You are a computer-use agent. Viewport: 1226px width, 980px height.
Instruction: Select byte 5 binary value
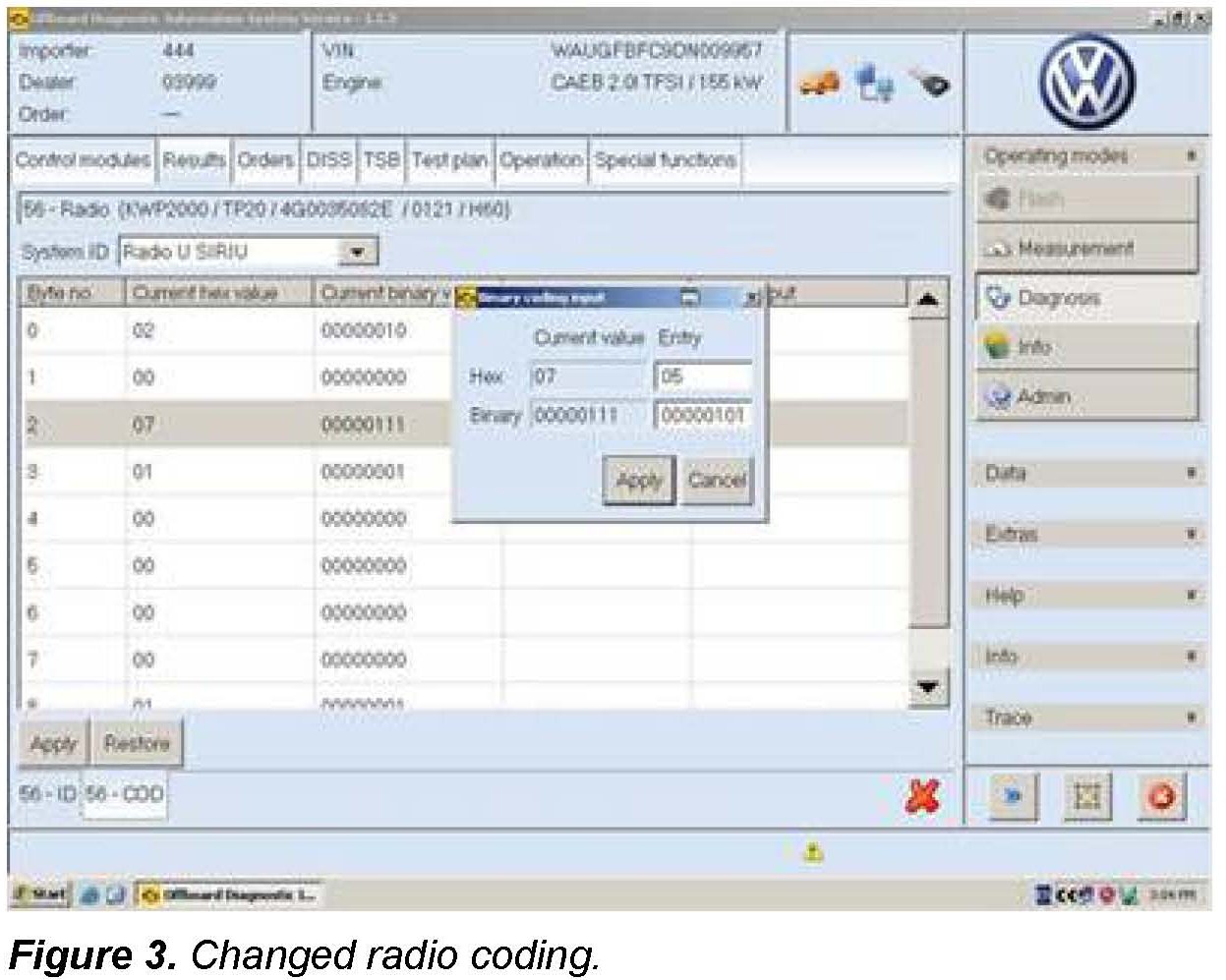(x=364, y=567)
